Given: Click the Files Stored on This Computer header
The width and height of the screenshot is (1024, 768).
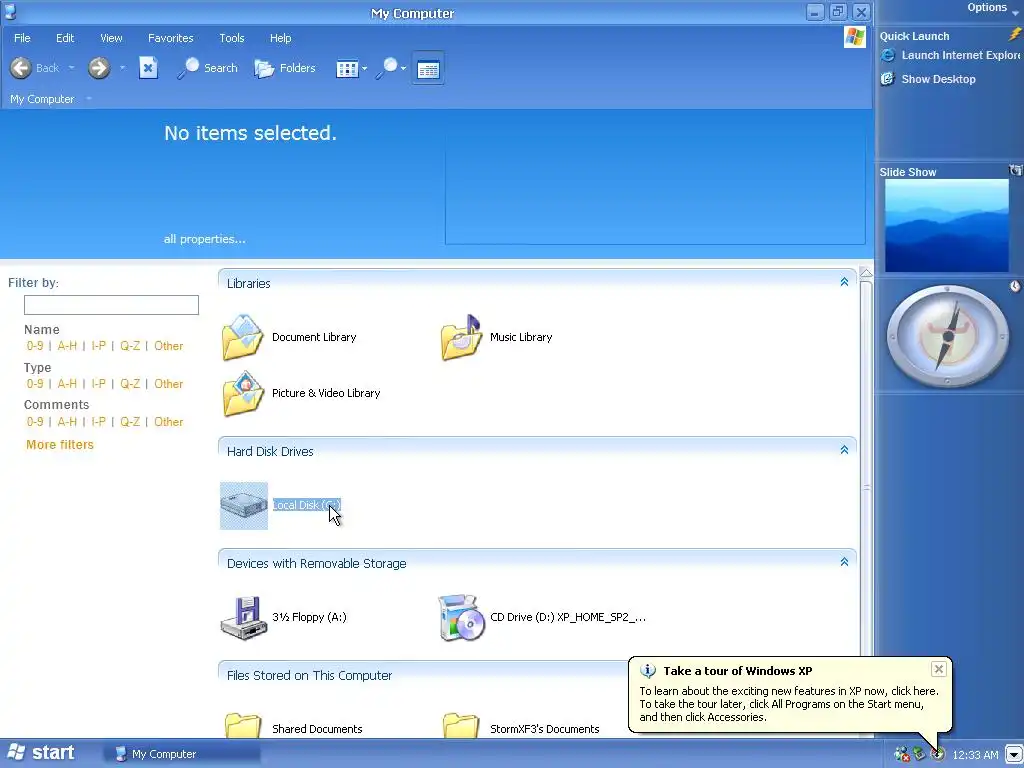Looking at the screenshot, I should click(310, 676).
